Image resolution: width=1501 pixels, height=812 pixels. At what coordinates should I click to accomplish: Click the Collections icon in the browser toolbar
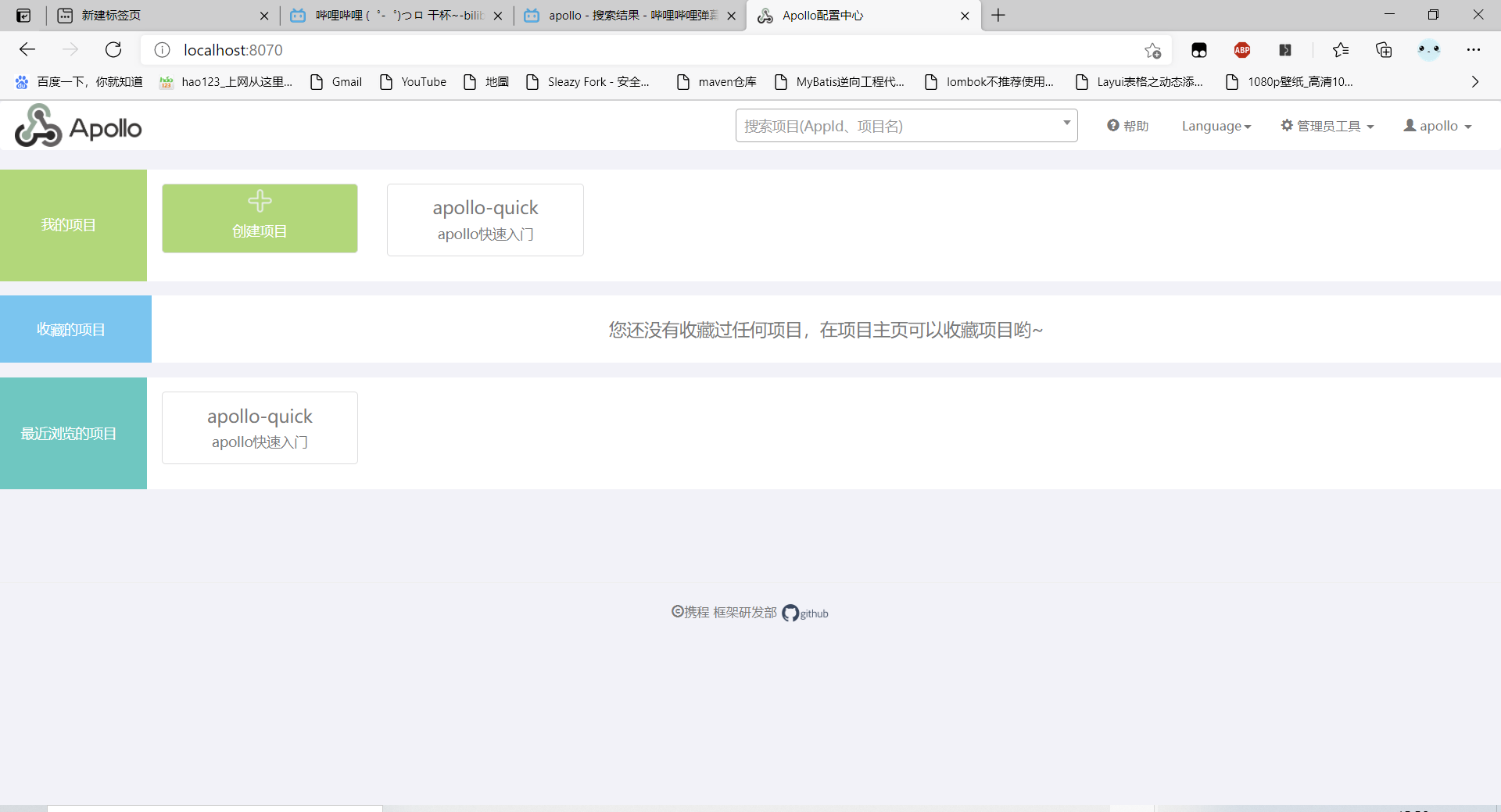[1384, 49]
